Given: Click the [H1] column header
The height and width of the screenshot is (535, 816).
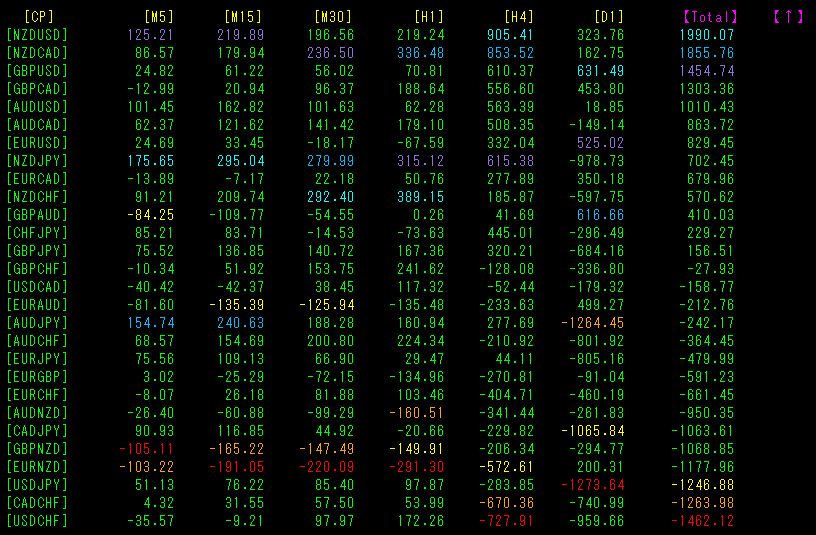Looking at the screenshot, I should (x=429, y=17).
